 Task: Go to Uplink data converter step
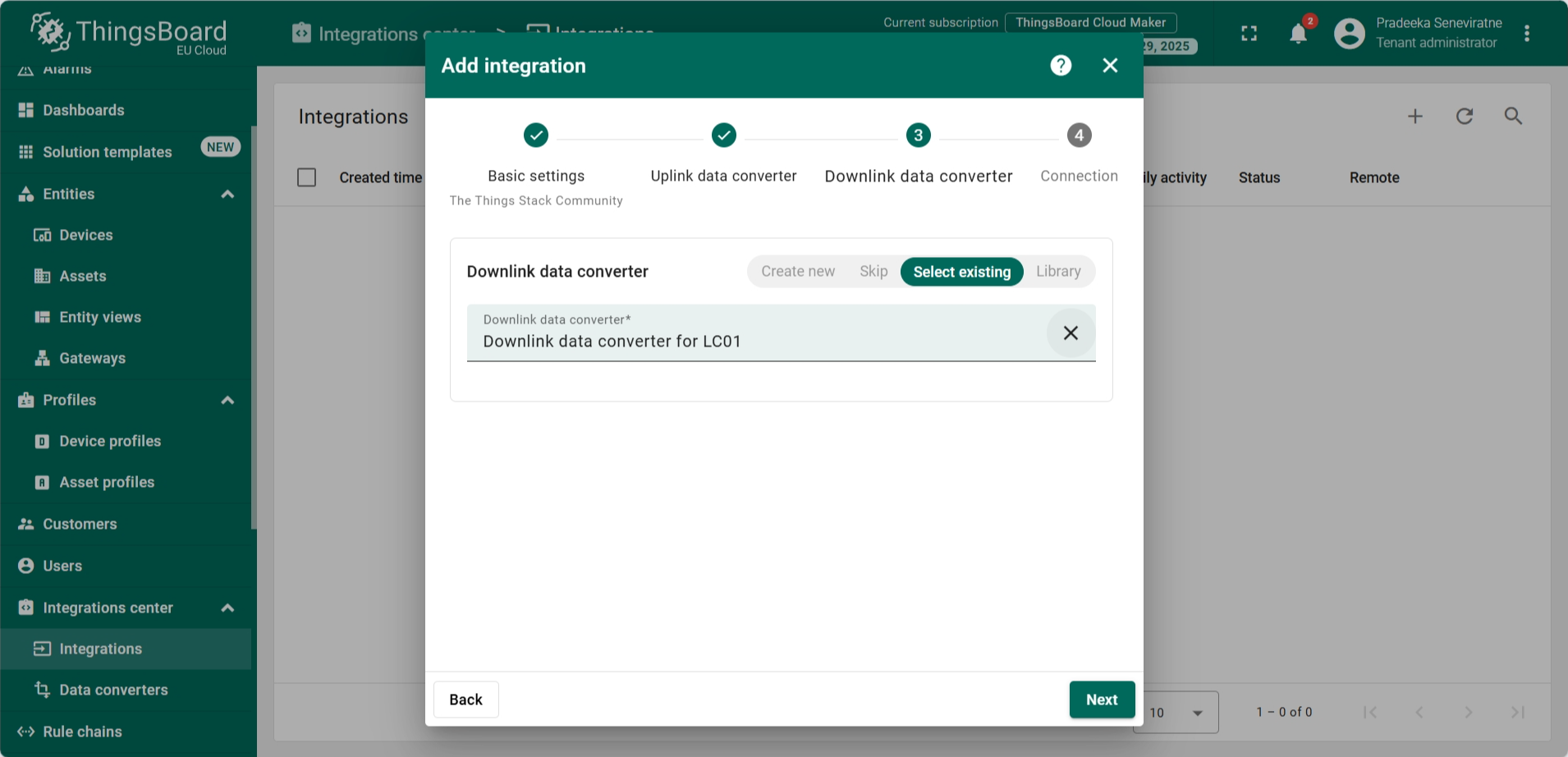click(x=723, y=154)
